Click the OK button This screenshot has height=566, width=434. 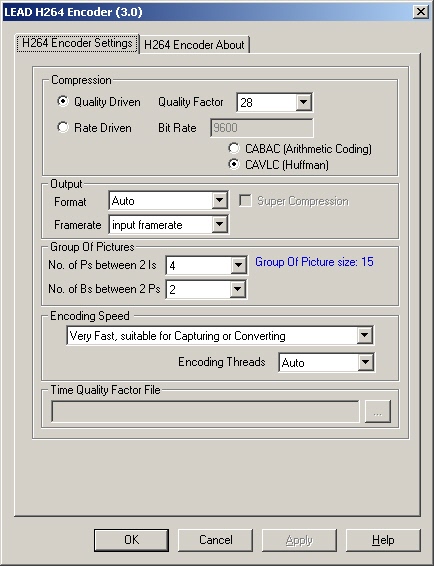click(131, 540)
